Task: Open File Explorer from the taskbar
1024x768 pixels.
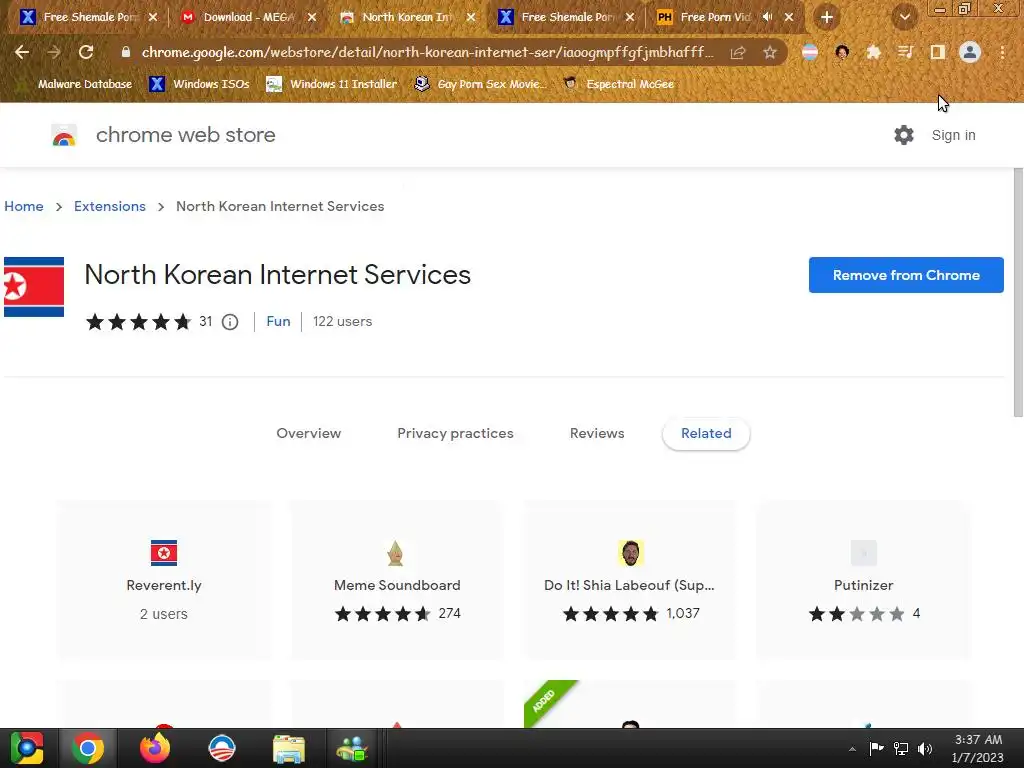Action: (289, 748)
